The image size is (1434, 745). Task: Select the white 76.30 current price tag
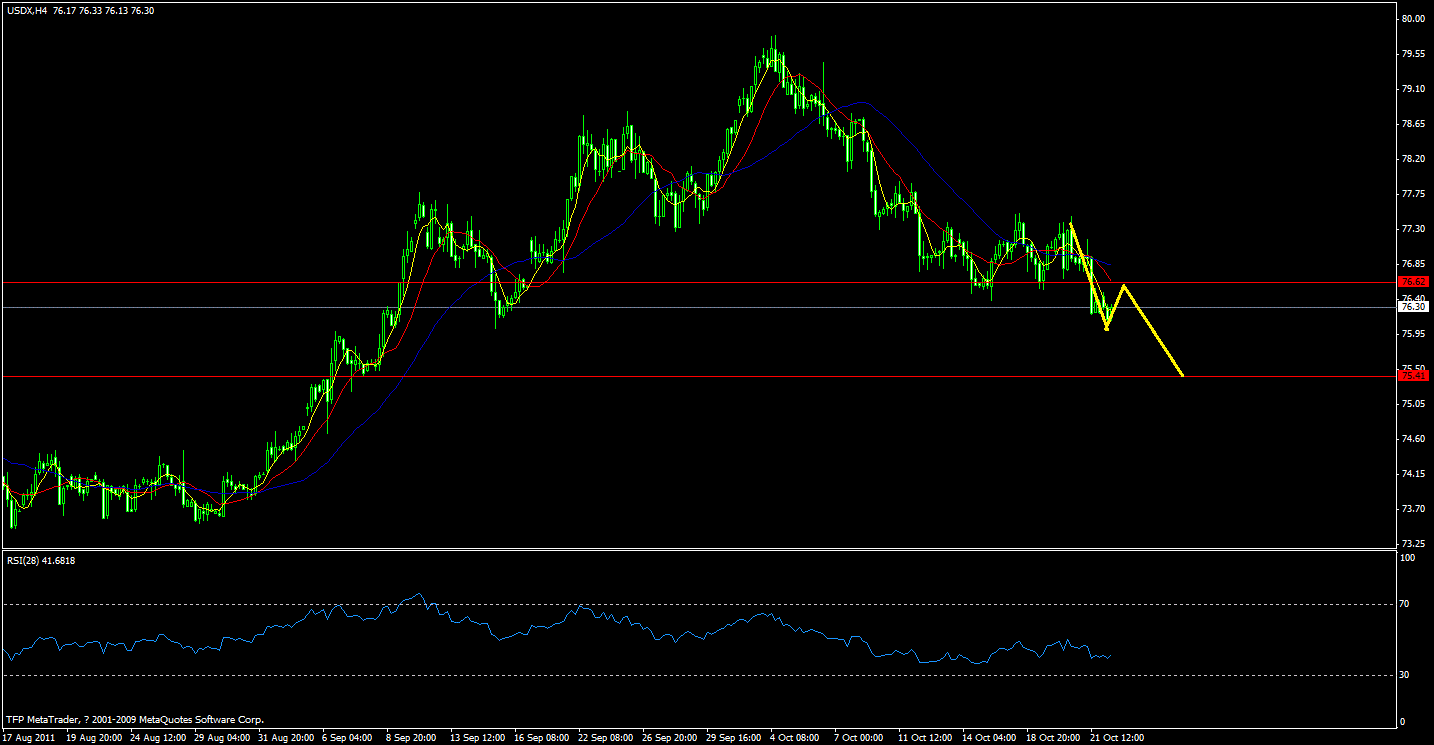point(1413,306)
